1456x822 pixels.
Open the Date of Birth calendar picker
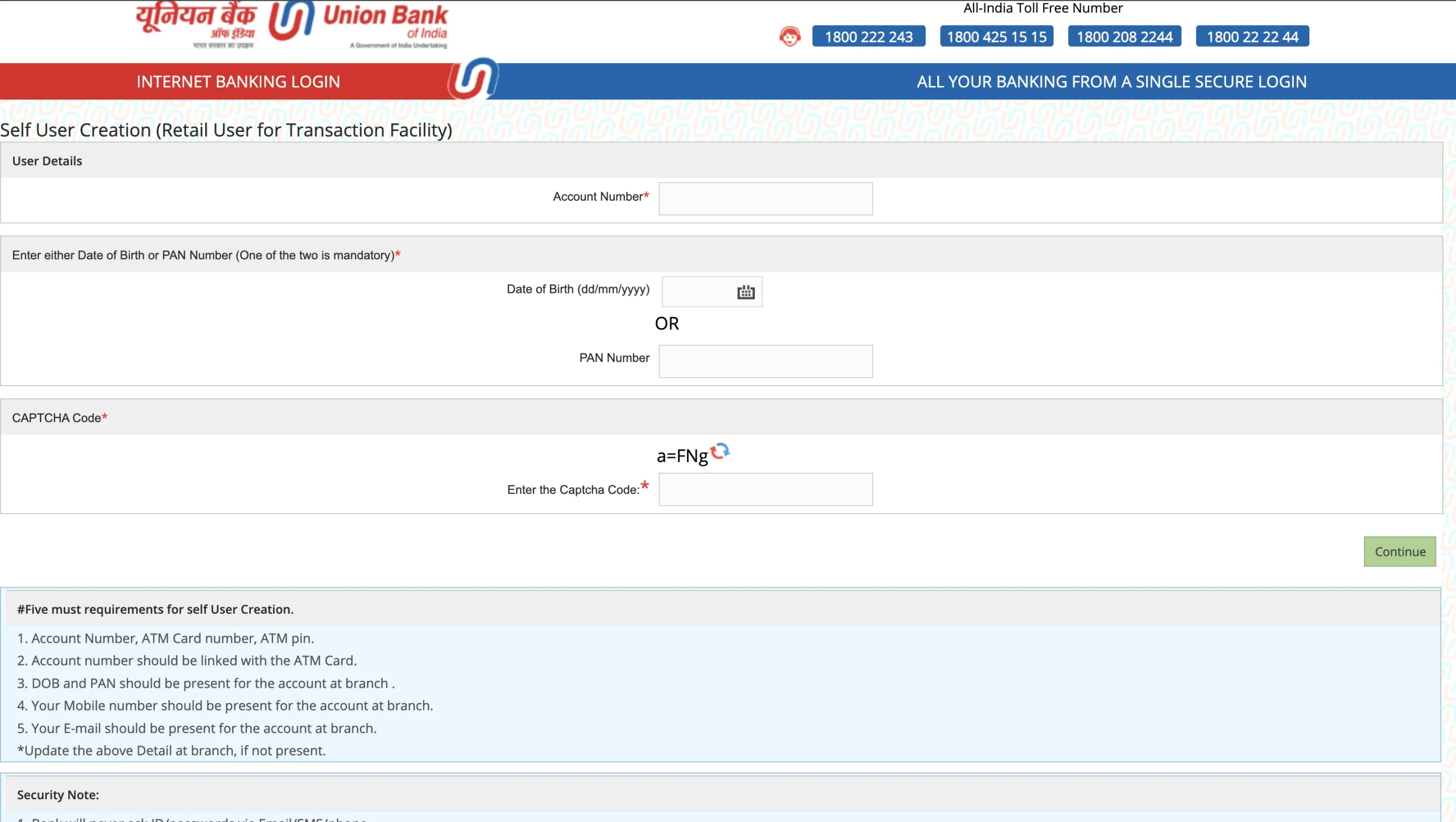click(746, 291)
